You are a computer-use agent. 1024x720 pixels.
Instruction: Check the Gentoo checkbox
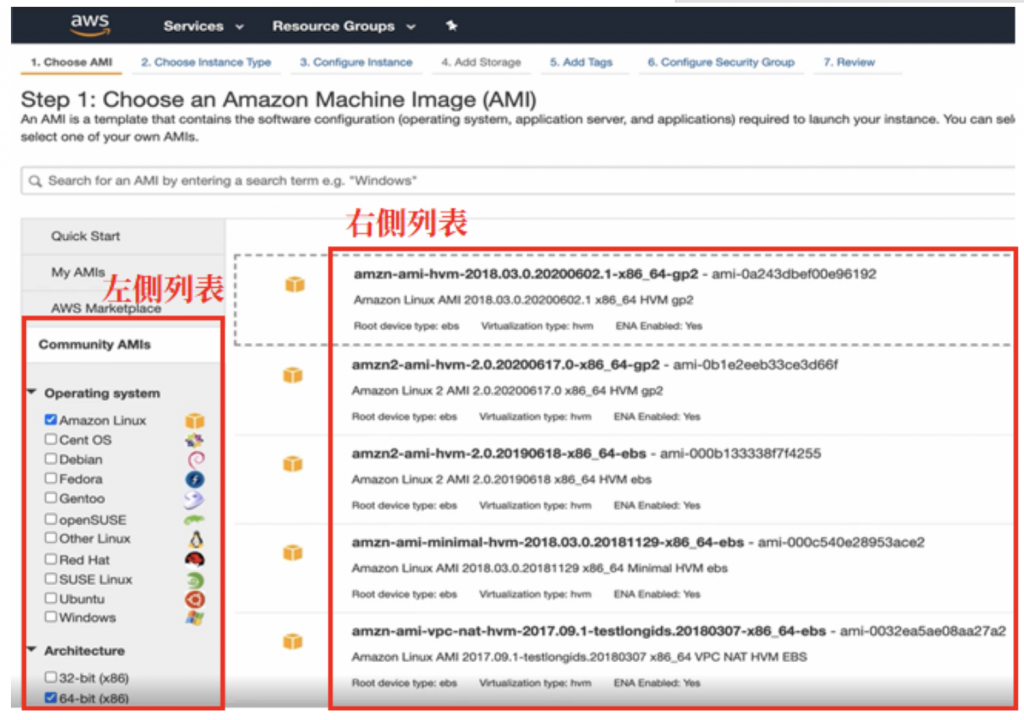[51, 498]
